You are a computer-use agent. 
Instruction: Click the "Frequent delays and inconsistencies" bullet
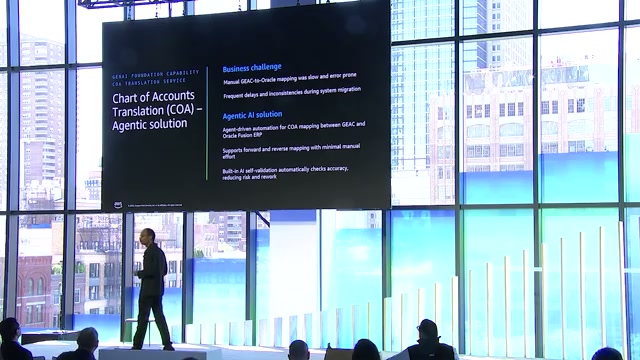292,93
